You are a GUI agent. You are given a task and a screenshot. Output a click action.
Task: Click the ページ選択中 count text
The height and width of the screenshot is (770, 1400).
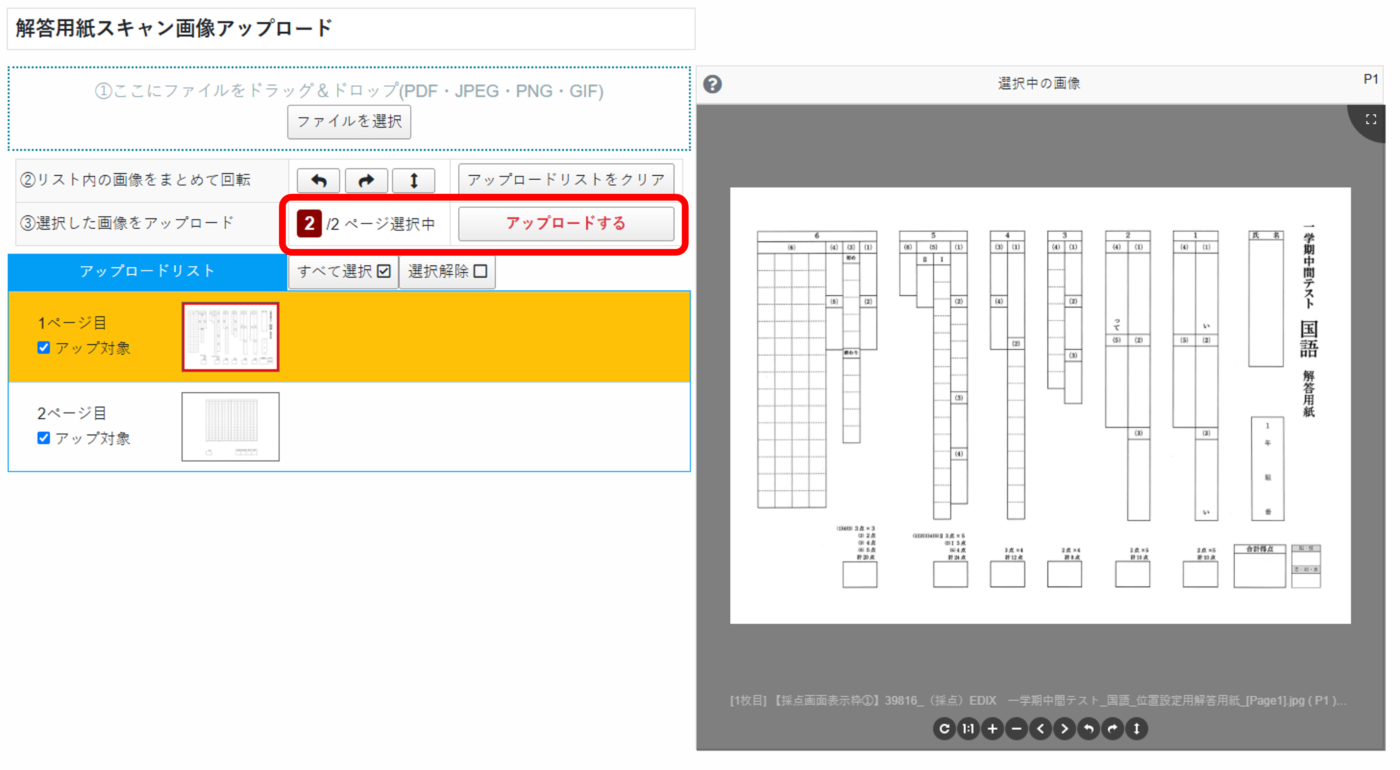pos(381,224)
